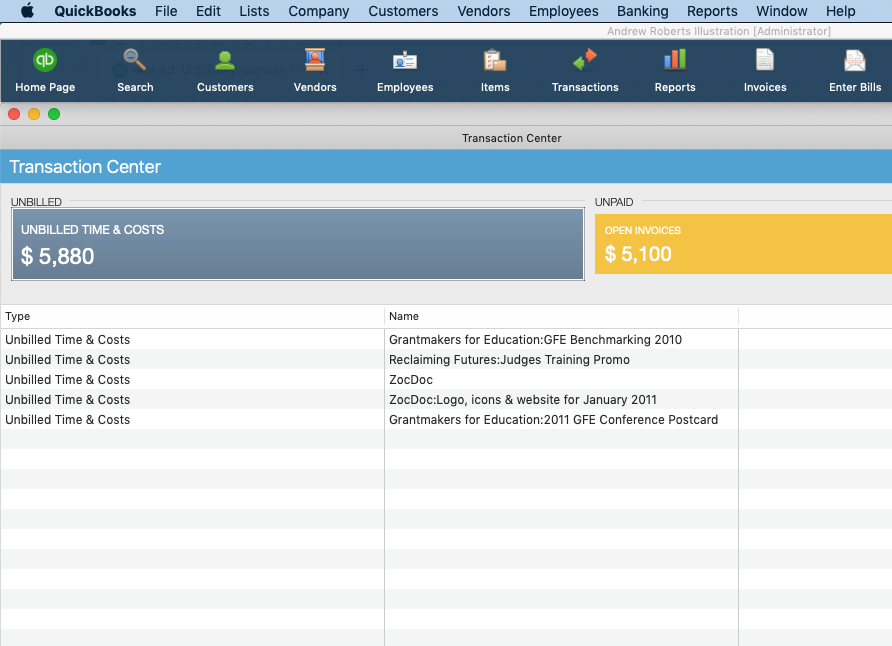The height and width of the screenshot is (646, 892).
Task: Select the ZocDoc:Logo, icons & website row
Action: 522,400
